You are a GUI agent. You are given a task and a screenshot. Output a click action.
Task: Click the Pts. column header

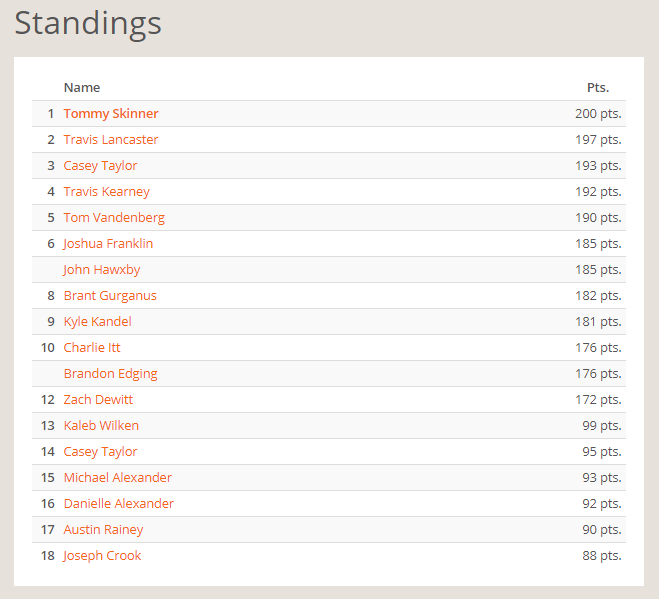pyautogui.click(x=598, y=88)
